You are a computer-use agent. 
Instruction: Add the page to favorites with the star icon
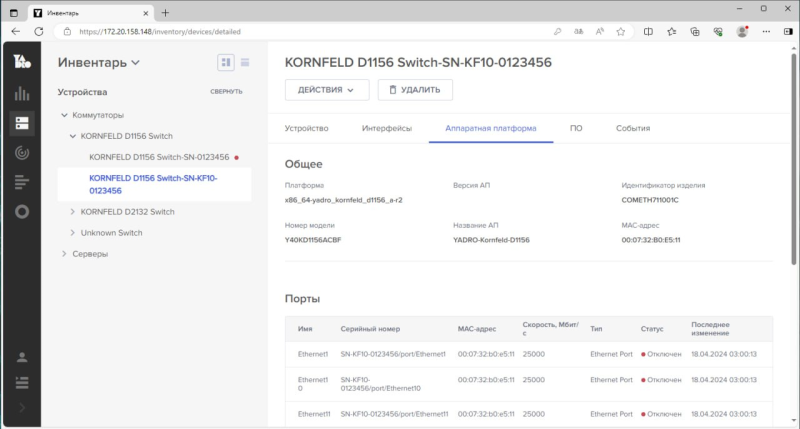click(x=620, y=32)
